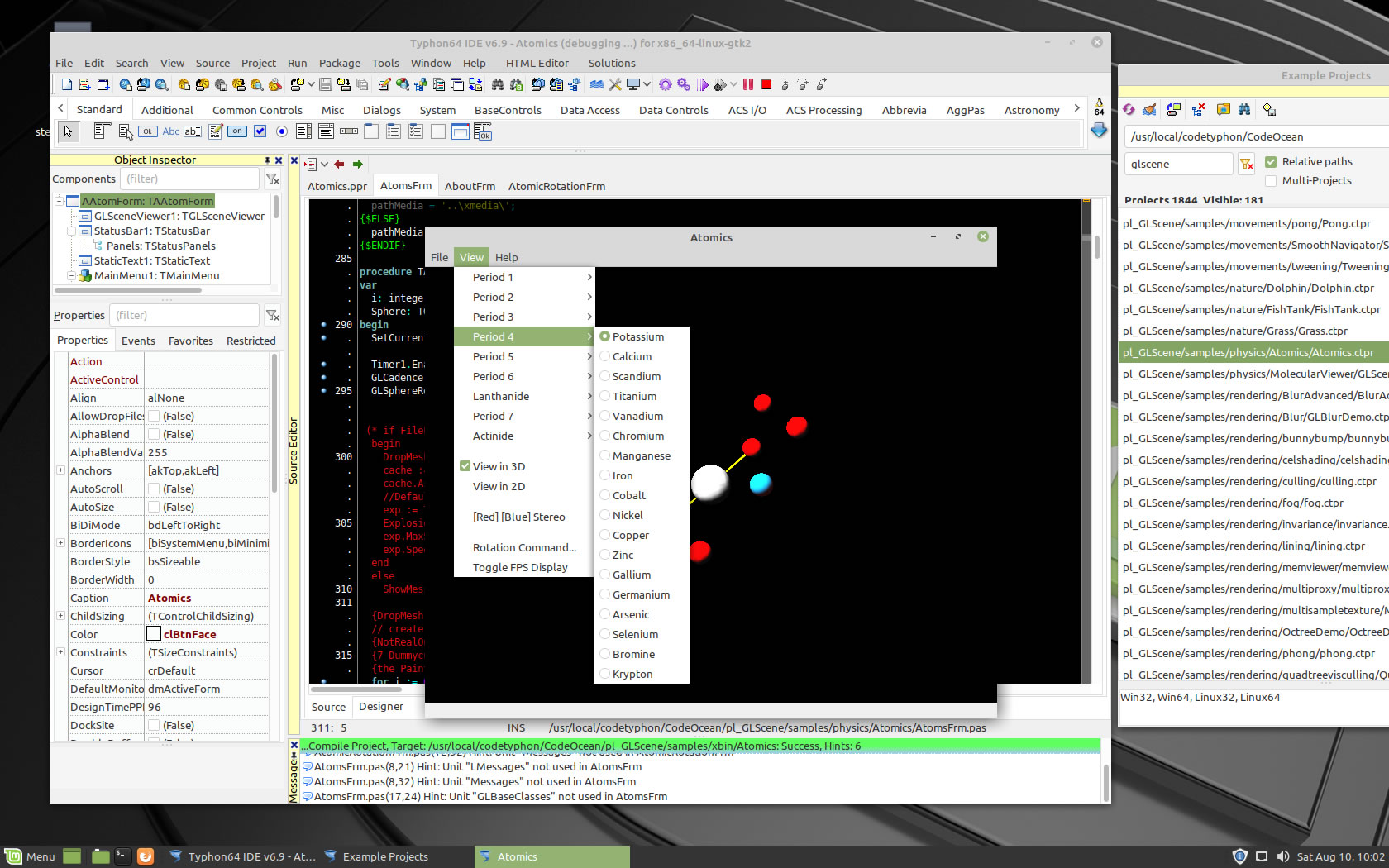This screenshot has width=1389, height=868.
Task: Click the info icon in Example Projects toolbar
Action: point(1269,109)
